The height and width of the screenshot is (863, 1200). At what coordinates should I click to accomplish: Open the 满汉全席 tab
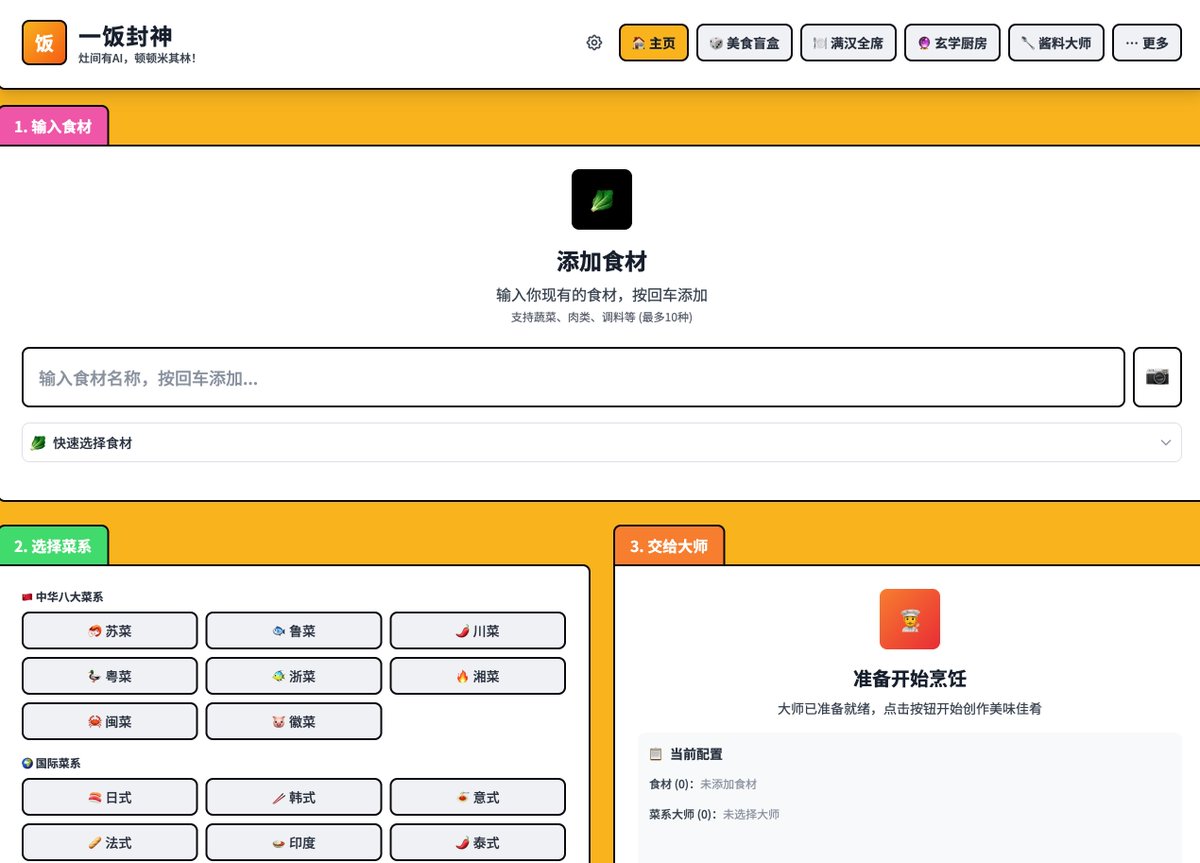(848, 42)
